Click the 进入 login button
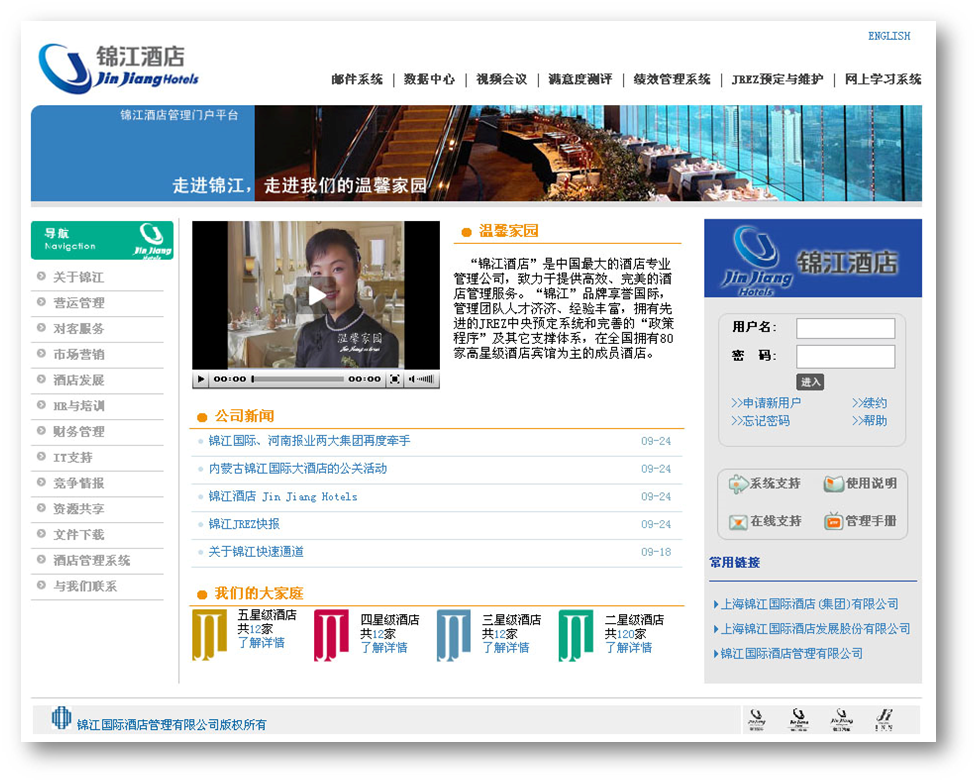The height and width of the screenshot is (784, 978). 810,382
